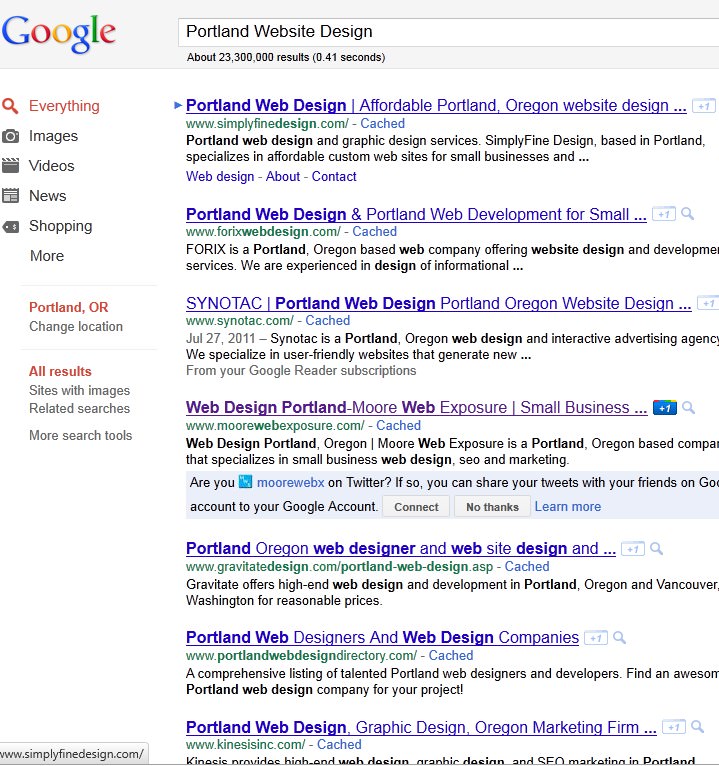Click Portland, OR location label
719x766 pixels.
[x=68, y=307]
